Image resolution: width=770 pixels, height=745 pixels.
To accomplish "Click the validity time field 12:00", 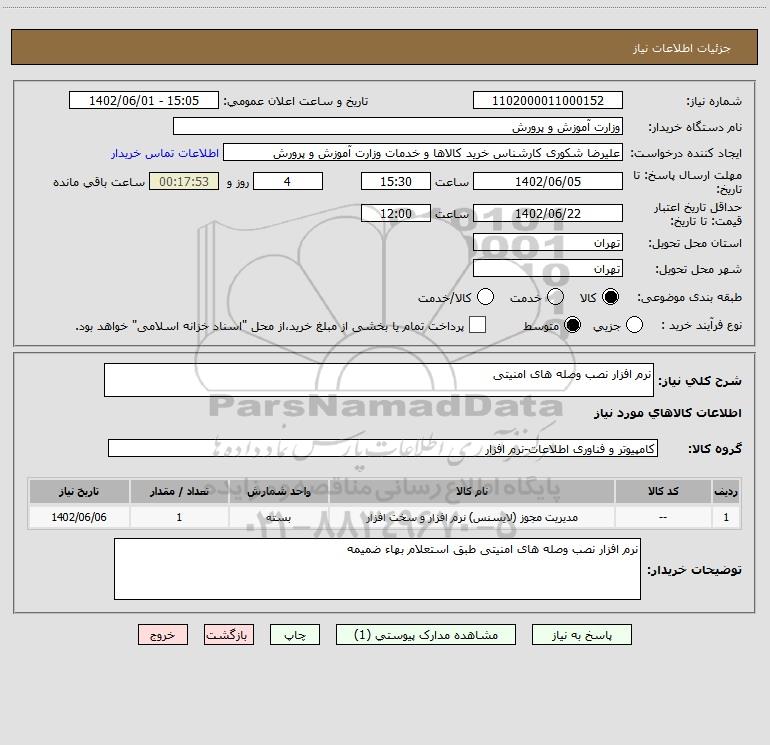I will coord(396,214).
